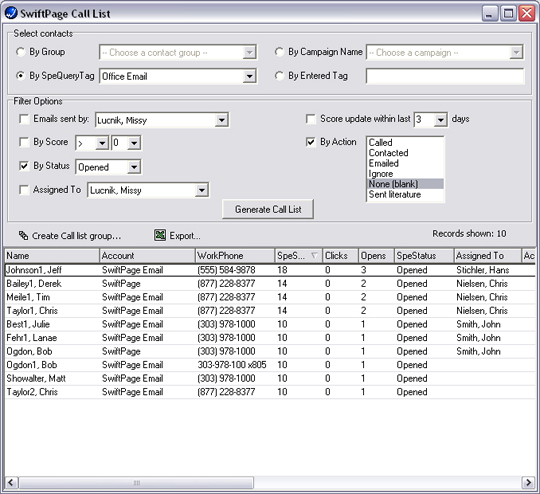Uncheck the By Status checkbox
The width and height of the screenshot is (540, 494).
coord(24,166)
